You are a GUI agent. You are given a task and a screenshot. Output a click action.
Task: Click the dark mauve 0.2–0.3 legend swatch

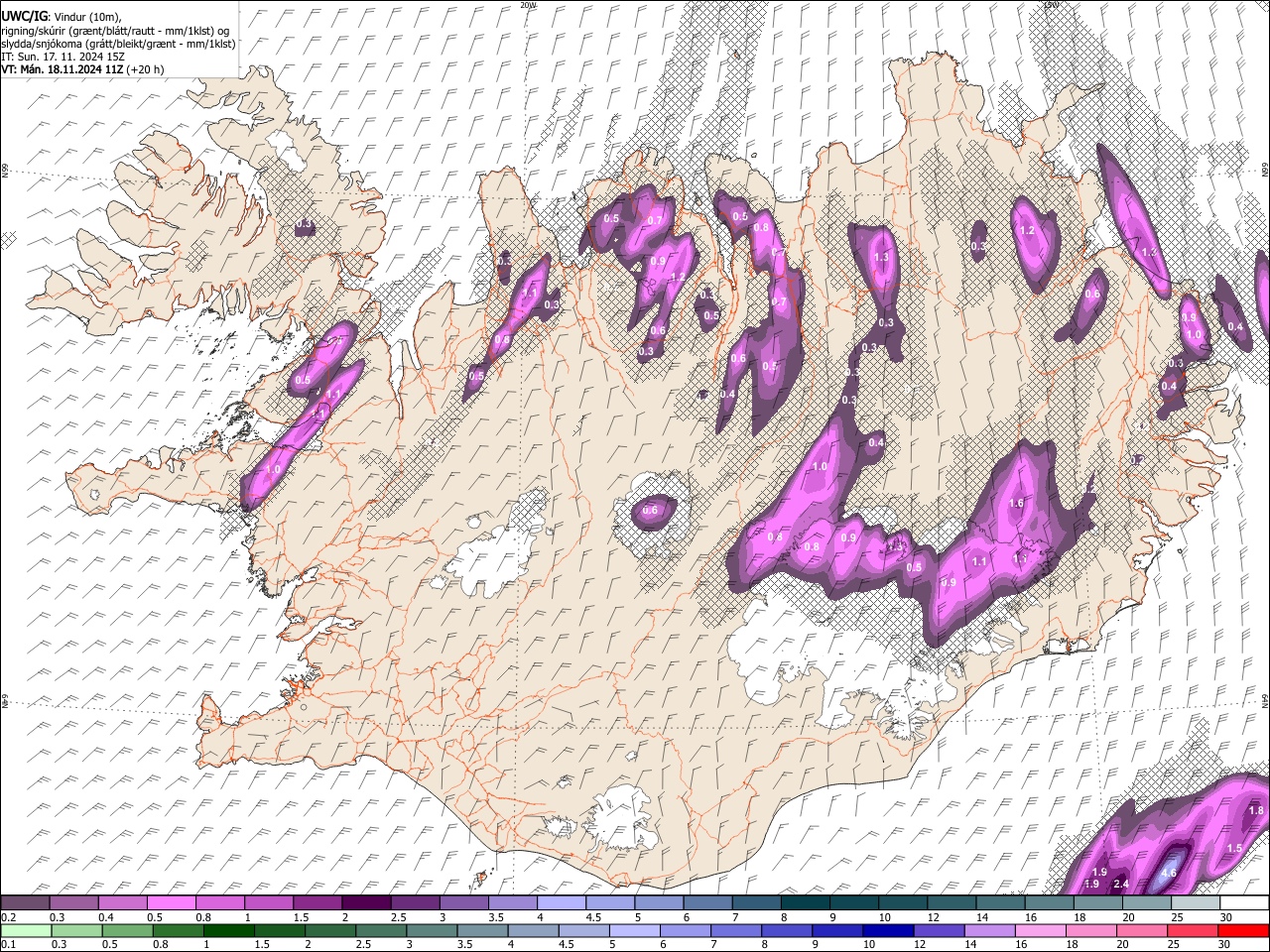point(25,902)
